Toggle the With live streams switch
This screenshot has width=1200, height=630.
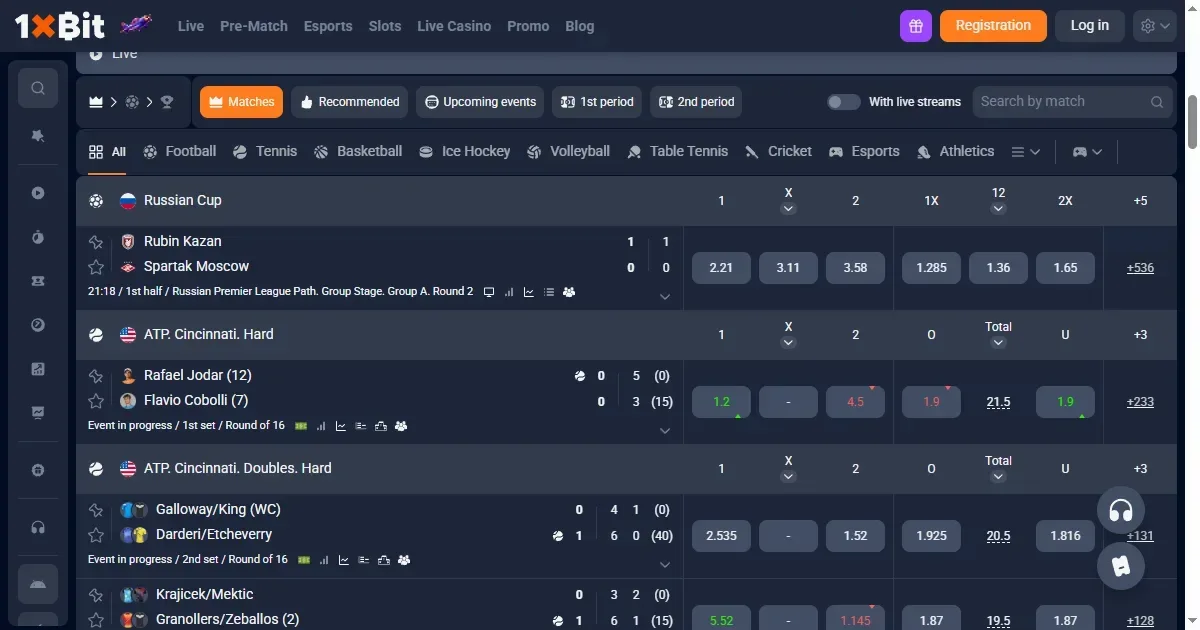pos(844,102)
